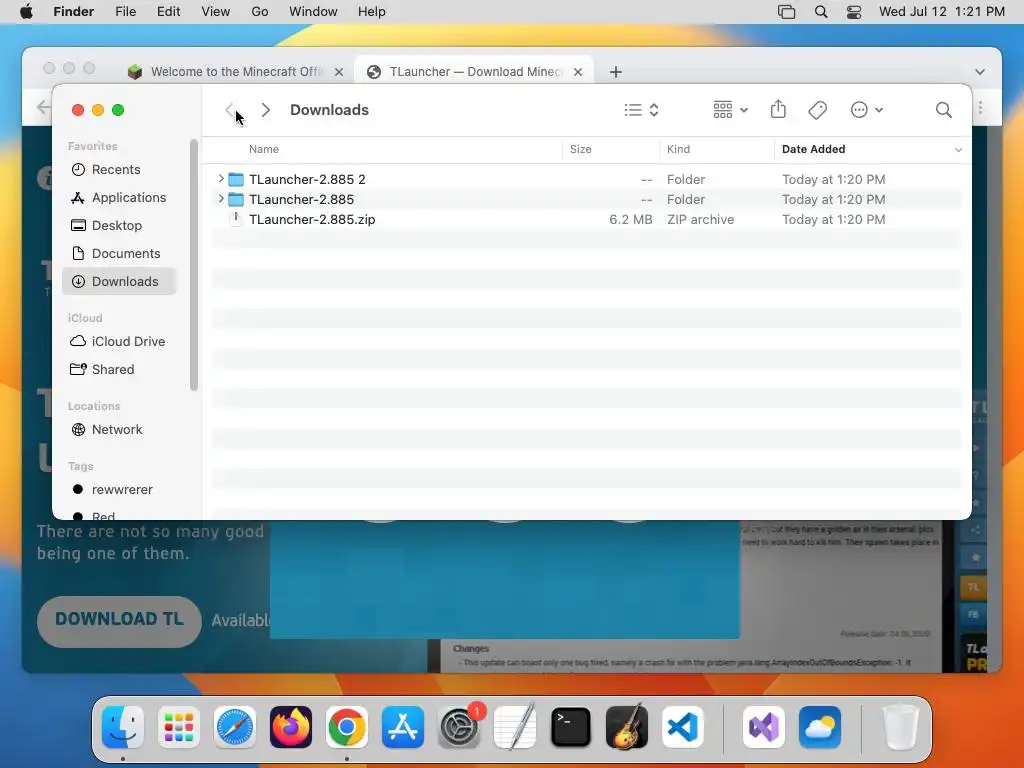The height and width of the screenshot is (768, 1024).
Task: Click the date and time clock
Action: pos(941,12)
